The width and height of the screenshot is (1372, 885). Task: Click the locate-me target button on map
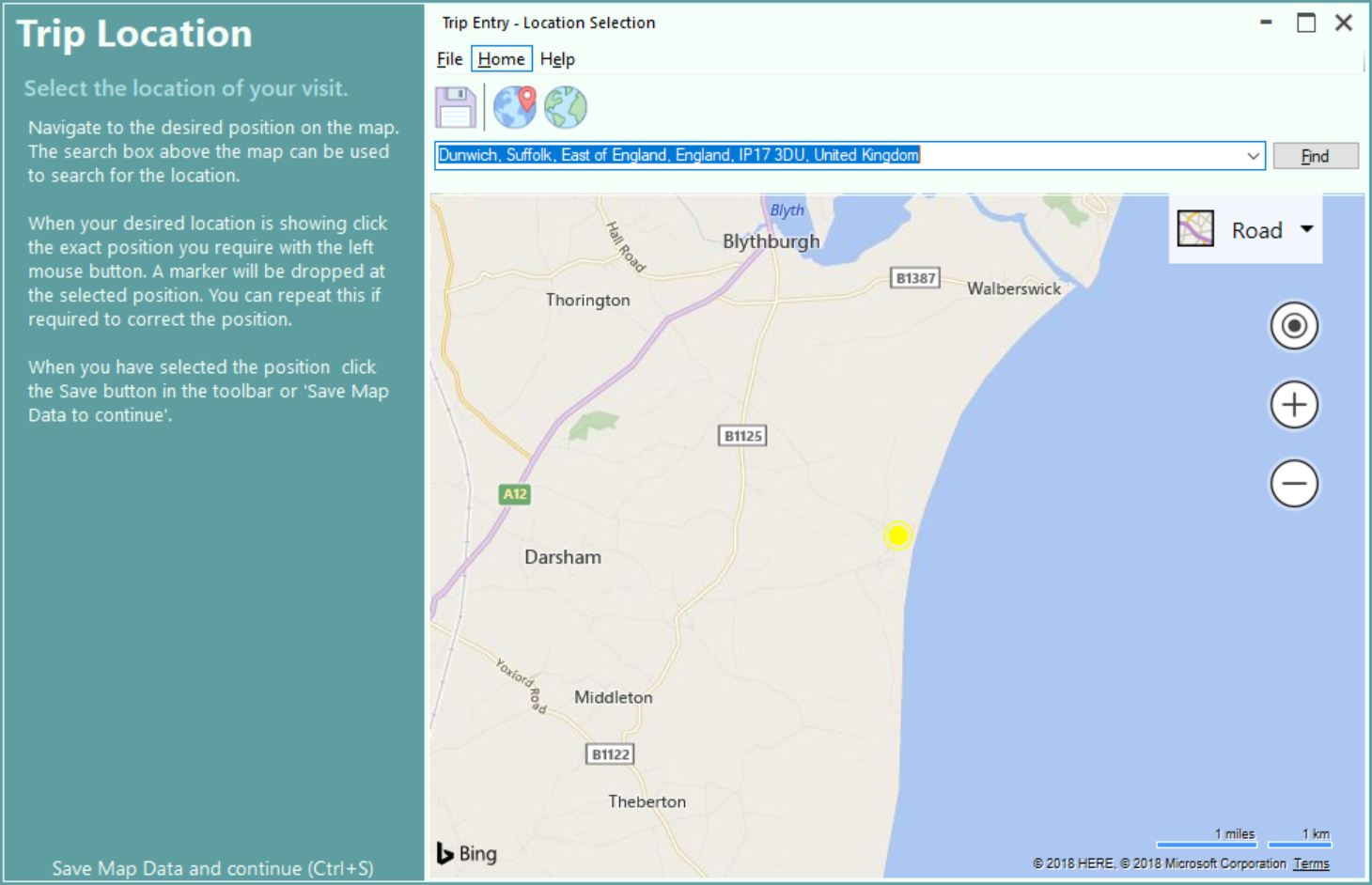[x=1294, y=326]
